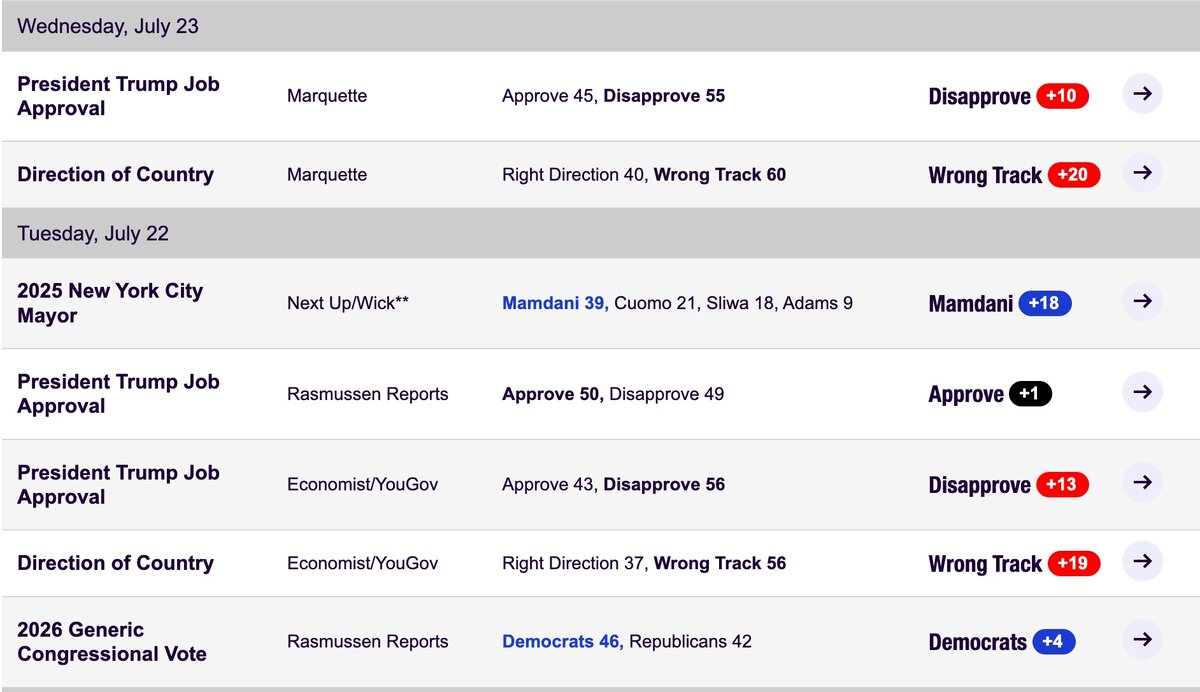This screenshot has width=1200, height=692.
Task: Click black +1 Approve spread badge
Action: pyautogui.click(x=1030, y=394)
